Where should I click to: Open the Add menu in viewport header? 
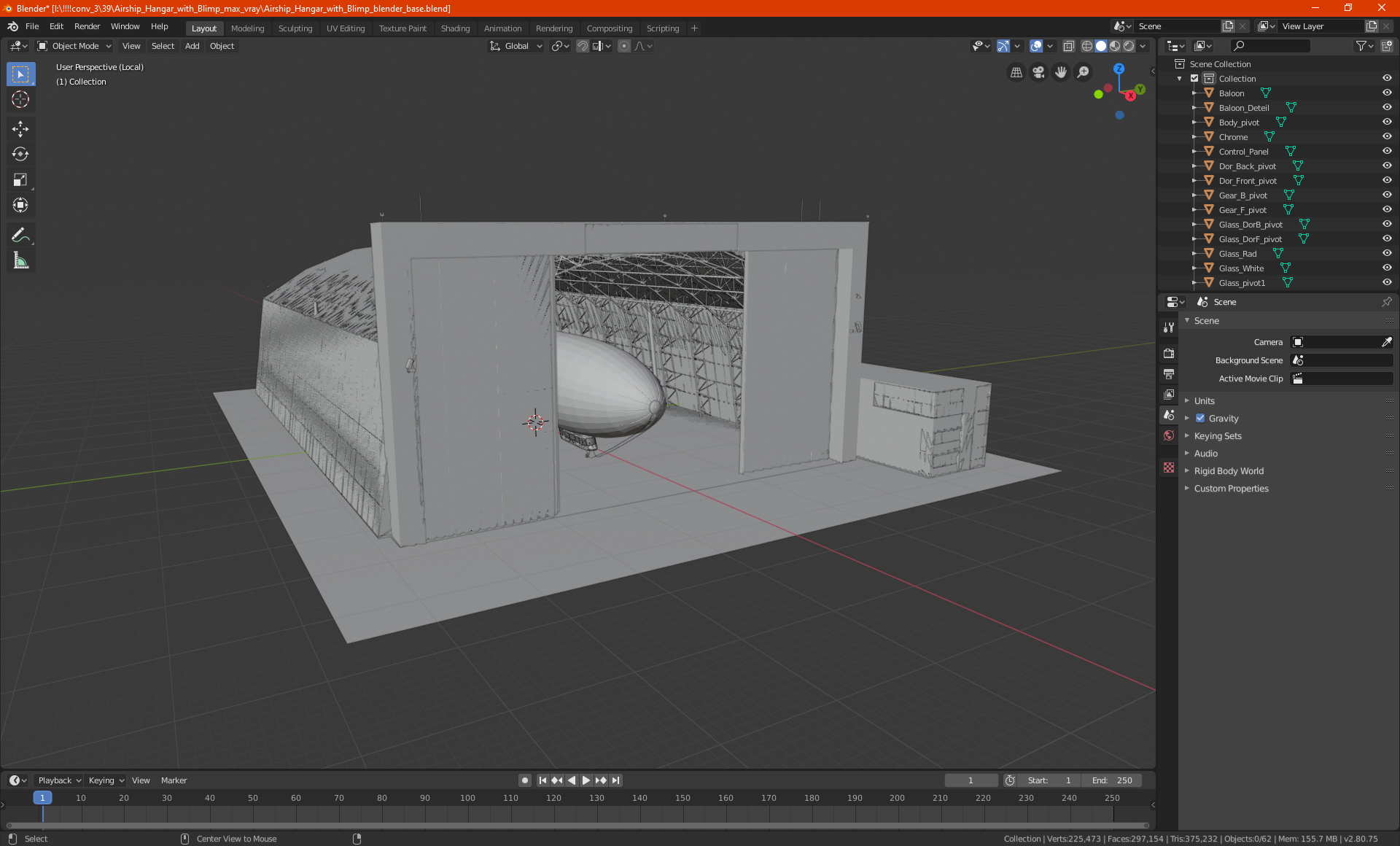point(192,46)
